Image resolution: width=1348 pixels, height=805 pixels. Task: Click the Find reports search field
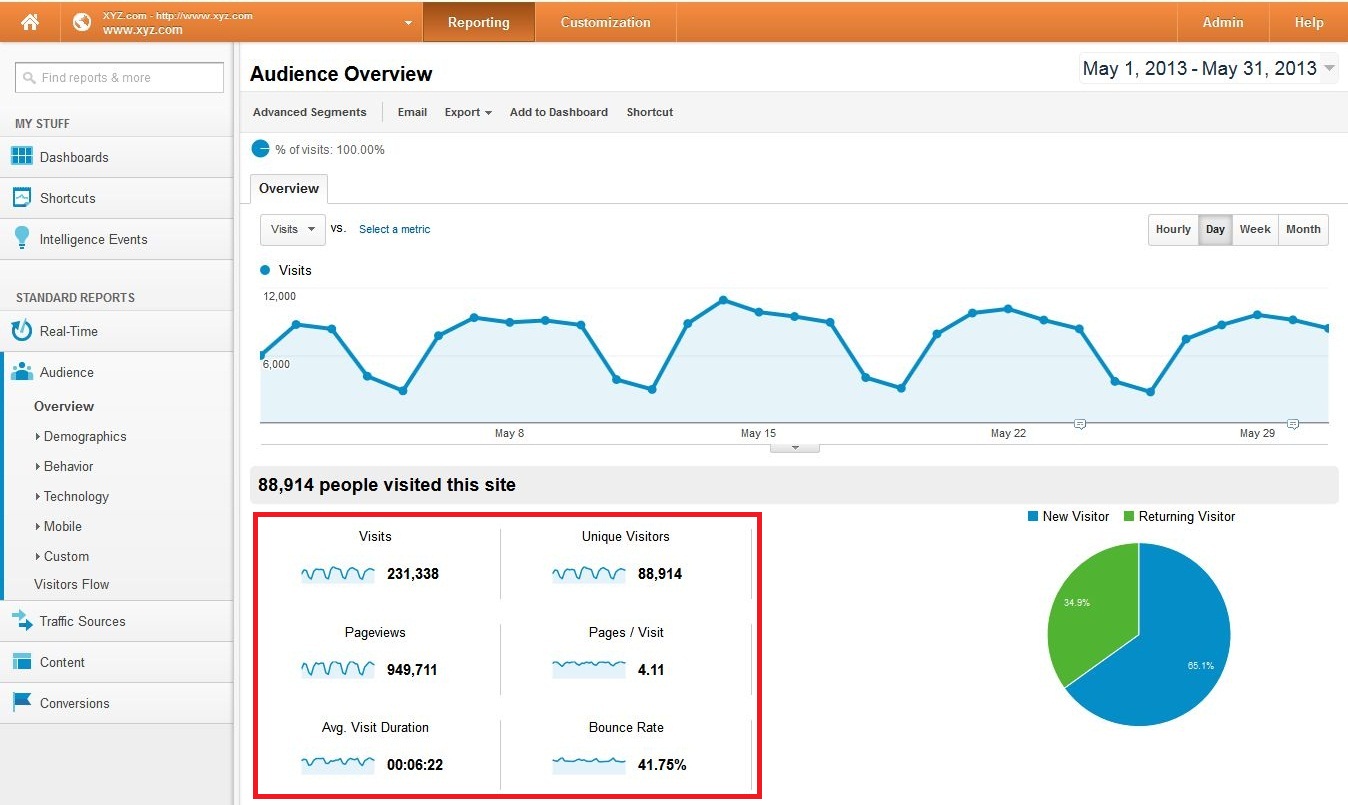point(120,77)
